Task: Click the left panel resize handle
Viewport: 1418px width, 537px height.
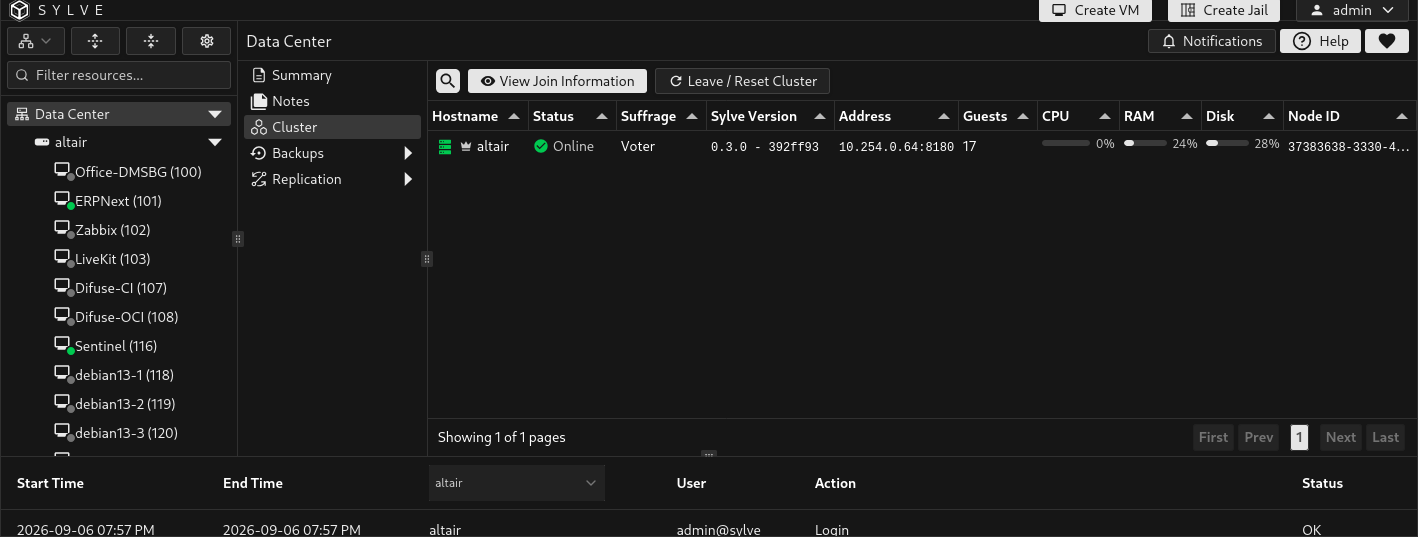Action: click(237, 239)
